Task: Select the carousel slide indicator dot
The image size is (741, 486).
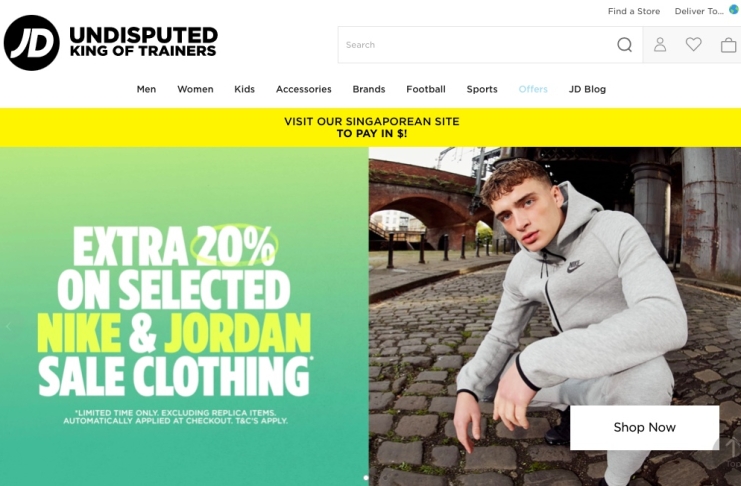Action: click(365, 478)
